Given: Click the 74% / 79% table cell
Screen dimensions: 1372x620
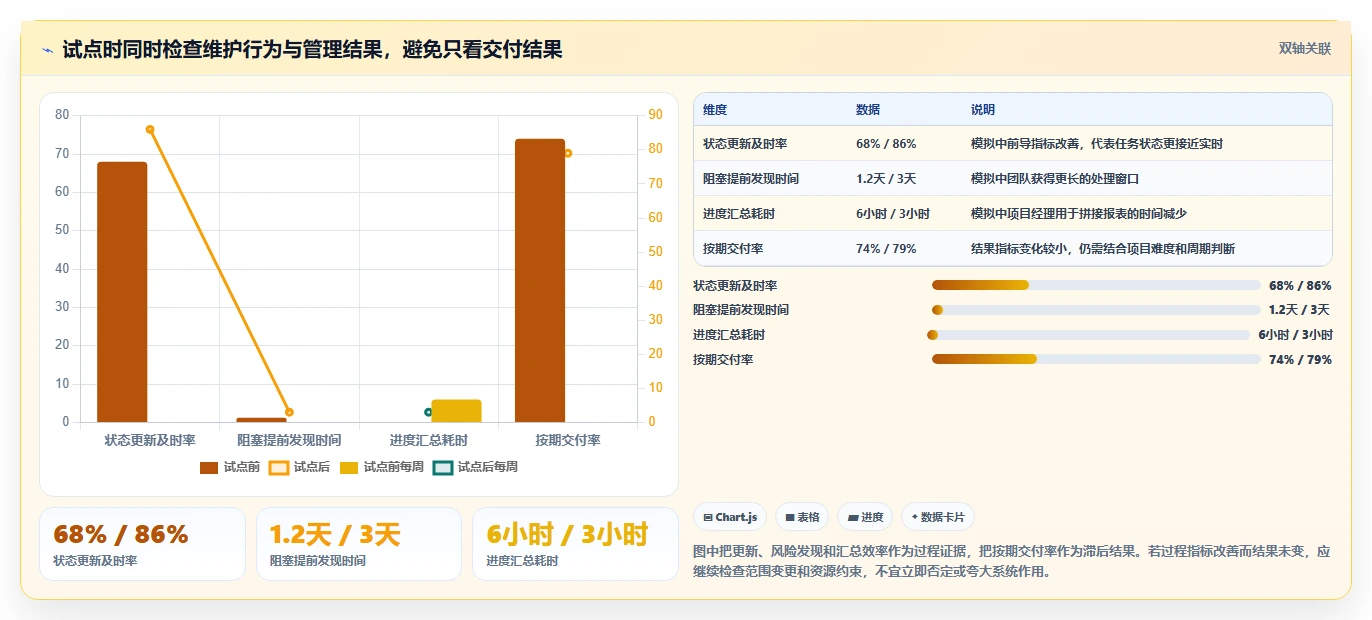Looking at the screenshot, I should tap(886, 249).
